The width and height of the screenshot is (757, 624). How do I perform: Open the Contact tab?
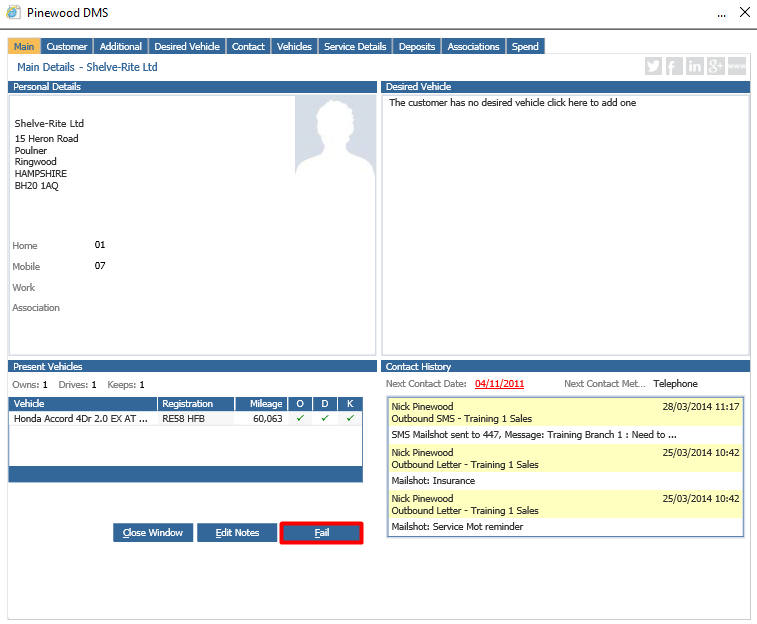click(248, 46)
